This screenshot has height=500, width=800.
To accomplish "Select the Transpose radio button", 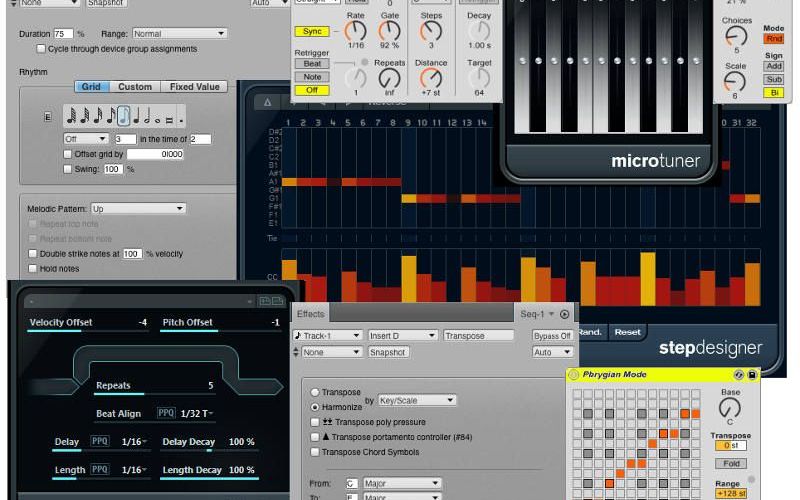I will [317, 393].
